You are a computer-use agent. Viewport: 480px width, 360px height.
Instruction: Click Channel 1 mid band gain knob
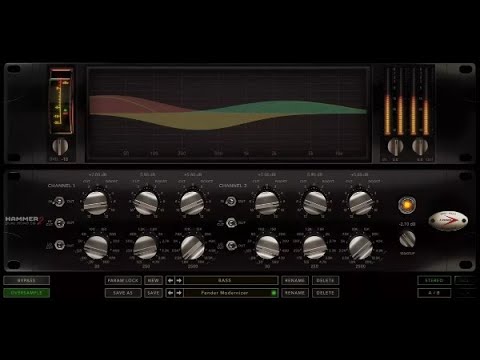(146, 203)
